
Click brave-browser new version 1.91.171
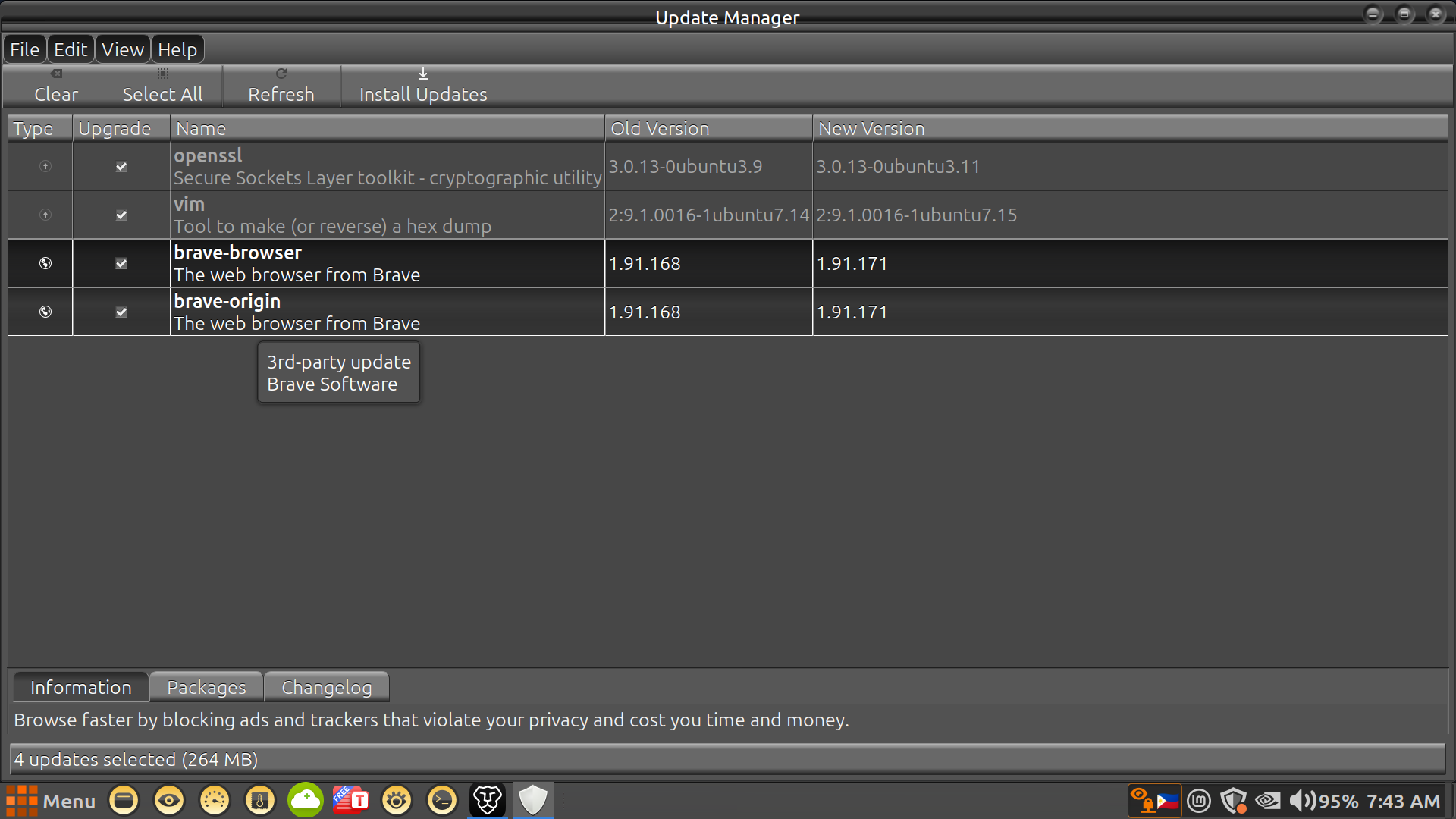pos(852,263)
